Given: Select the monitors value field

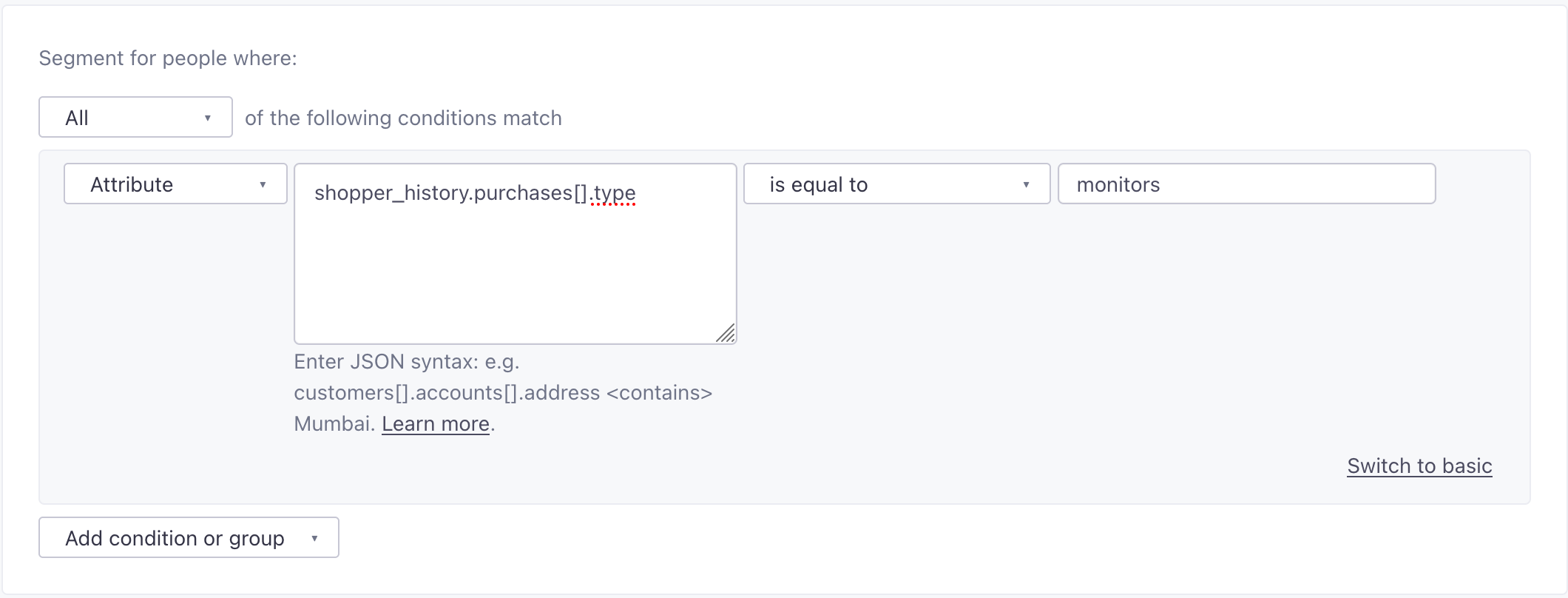Looking at the screenshot, I should [1246, 184].
